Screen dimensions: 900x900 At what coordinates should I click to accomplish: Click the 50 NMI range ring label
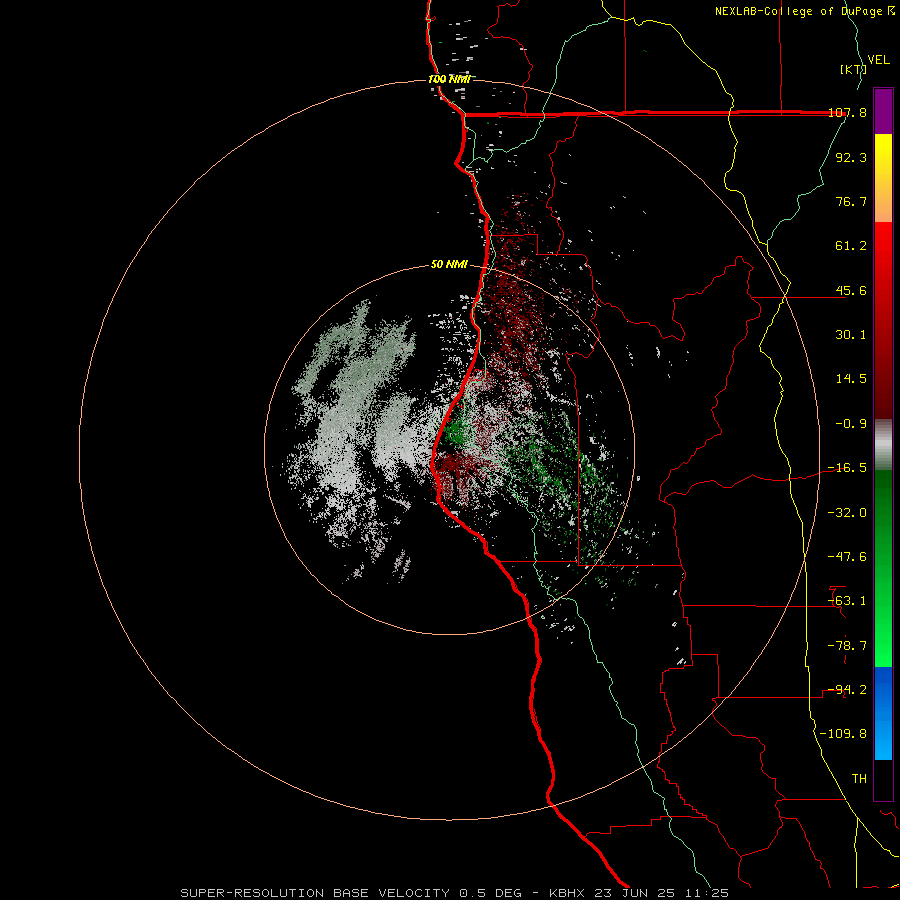click(449, 265)
